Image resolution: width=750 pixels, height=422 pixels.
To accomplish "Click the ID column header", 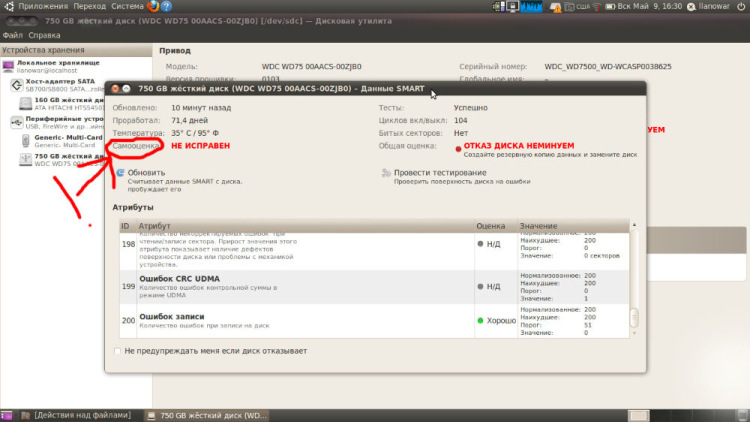I will [128, 226].
